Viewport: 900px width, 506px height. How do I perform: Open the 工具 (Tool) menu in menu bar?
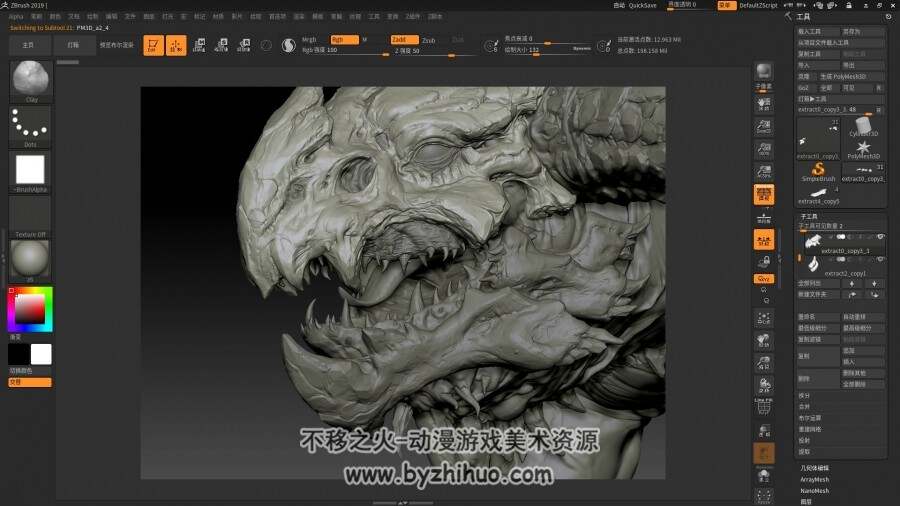click(374, 17)
